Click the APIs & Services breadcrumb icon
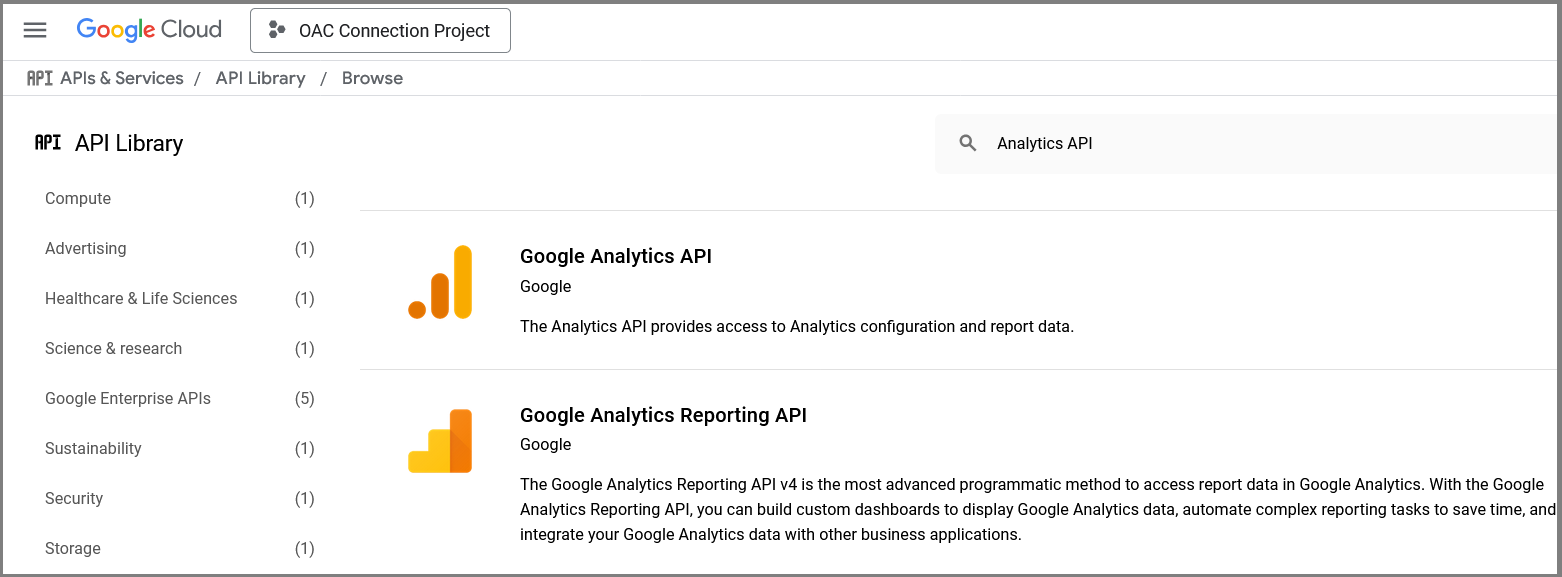The height and width of the screenshot is (577, 1562). [39, 77]
